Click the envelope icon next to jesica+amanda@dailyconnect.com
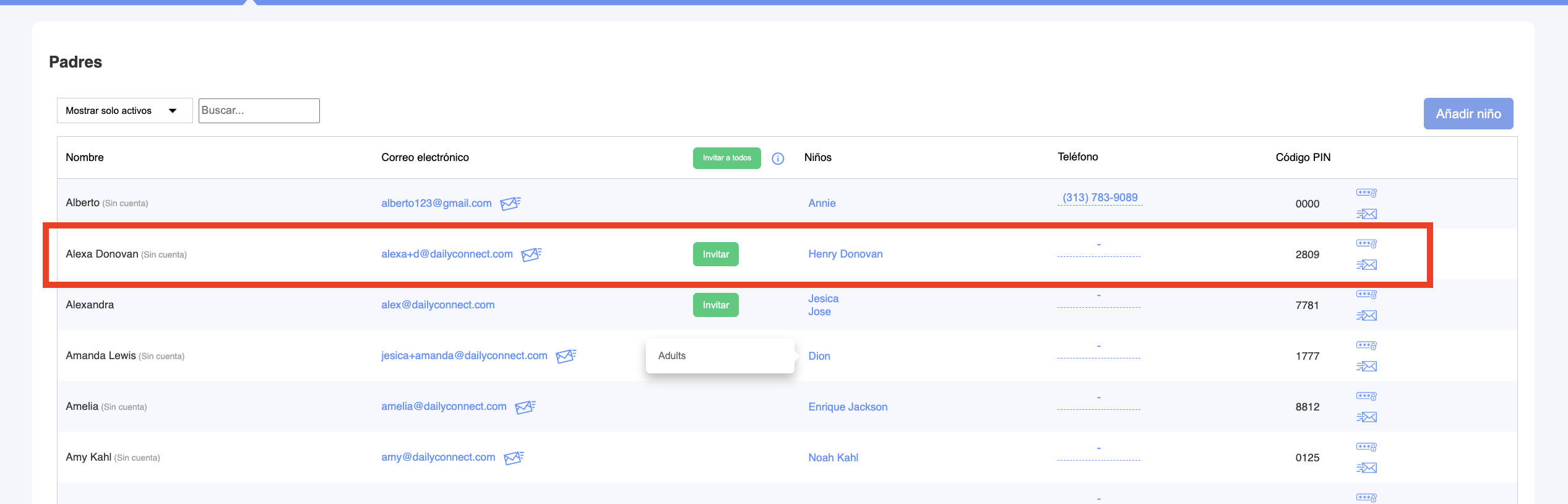Screen dimensions: 1568x504 pos(566,355)
